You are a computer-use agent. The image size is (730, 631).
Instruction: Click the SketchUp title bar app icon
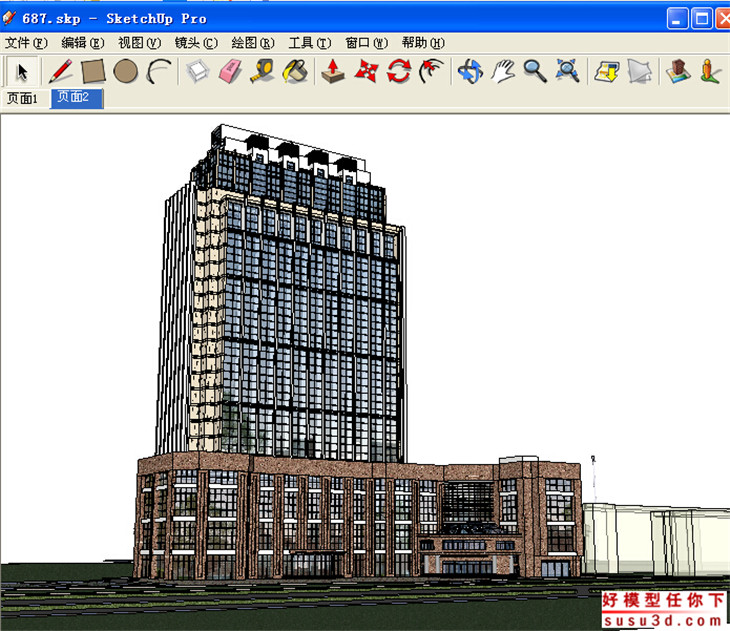click(x=9, y=18)
